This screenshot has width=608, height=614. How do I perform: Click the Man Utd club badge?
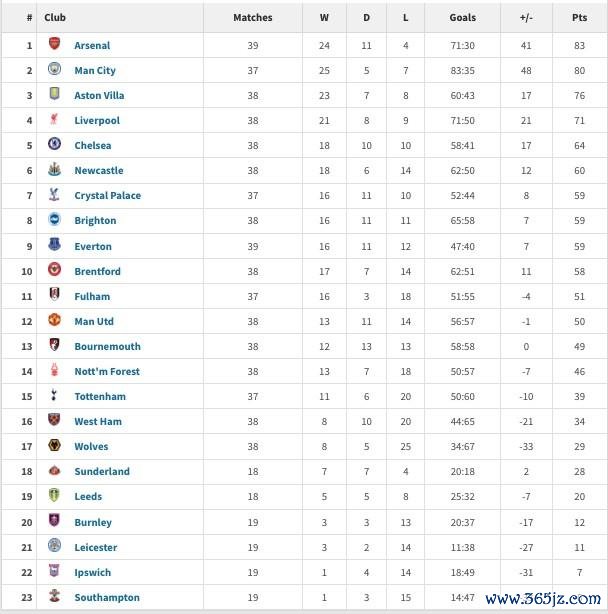[x=54, y=321]
